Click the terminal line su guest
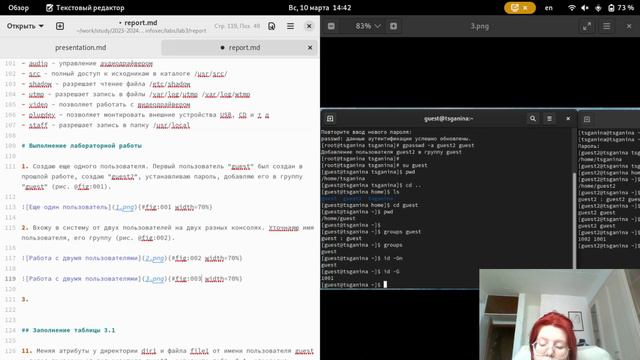 pyautogui.click(x=374, y=165)
